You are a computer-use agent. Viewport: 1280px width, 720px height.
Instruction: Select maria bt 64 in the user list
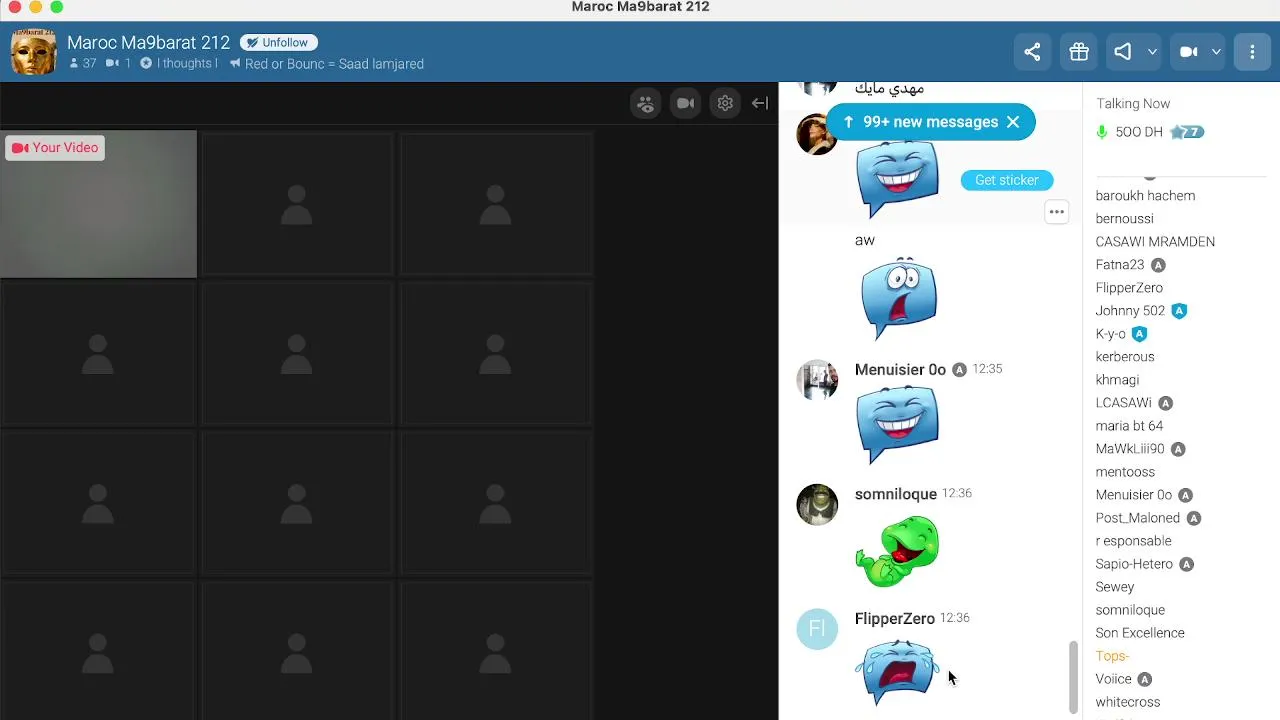[1129, 426]
